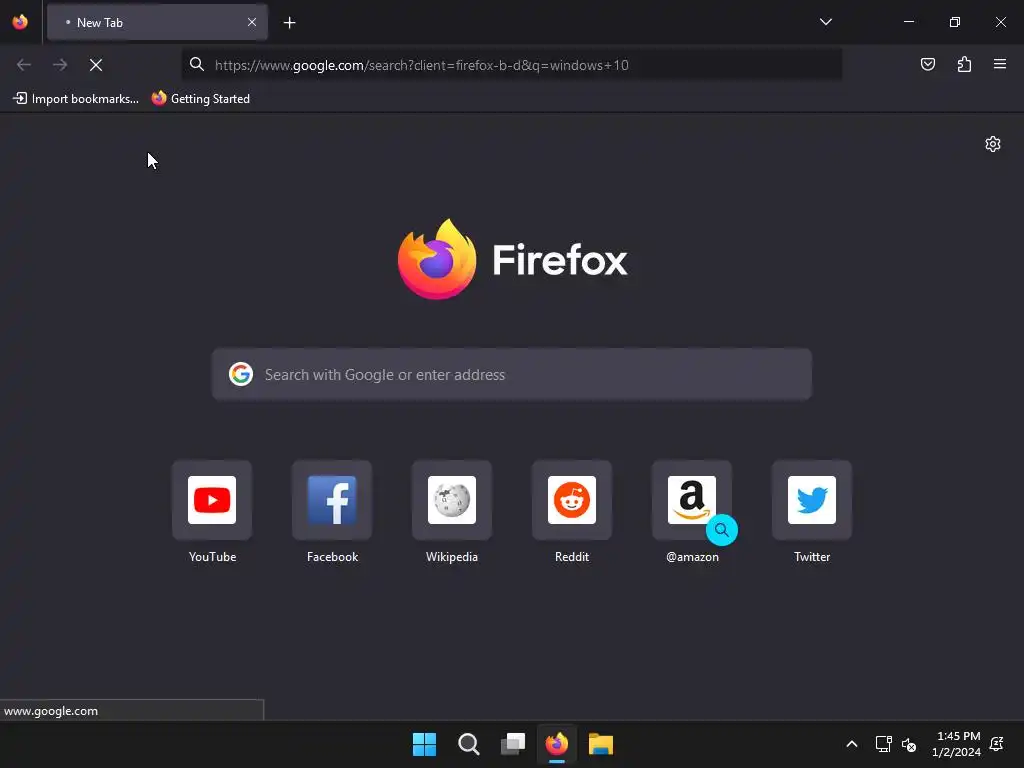The image size is (1024, 768).
Task: Click the Firefox logo on page
Action: coord(512,259)
